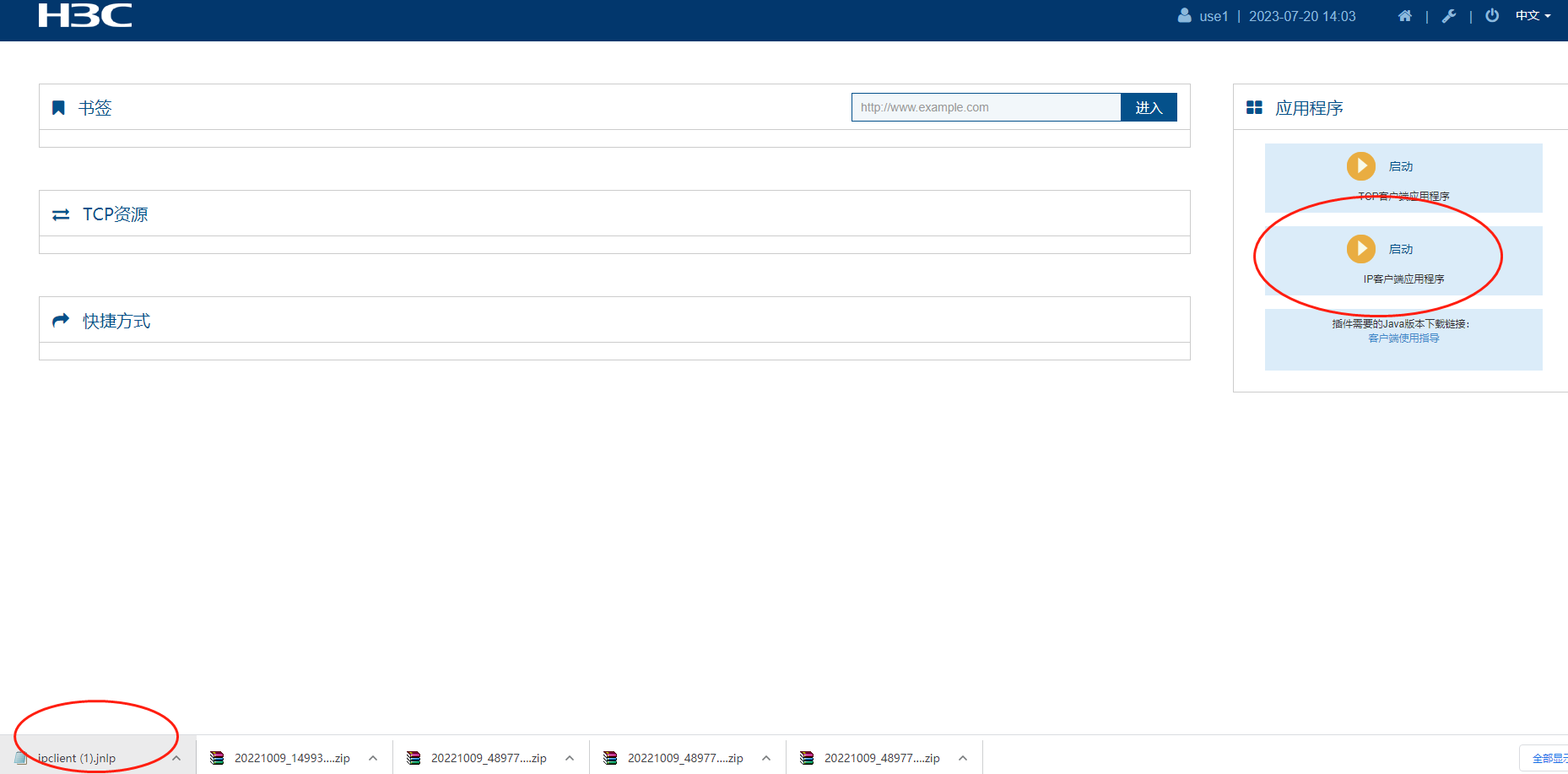Focus the http://www.example.com URL field
Image resolution: width=1568 pixels, height=774 pixels.
[986, 107]
